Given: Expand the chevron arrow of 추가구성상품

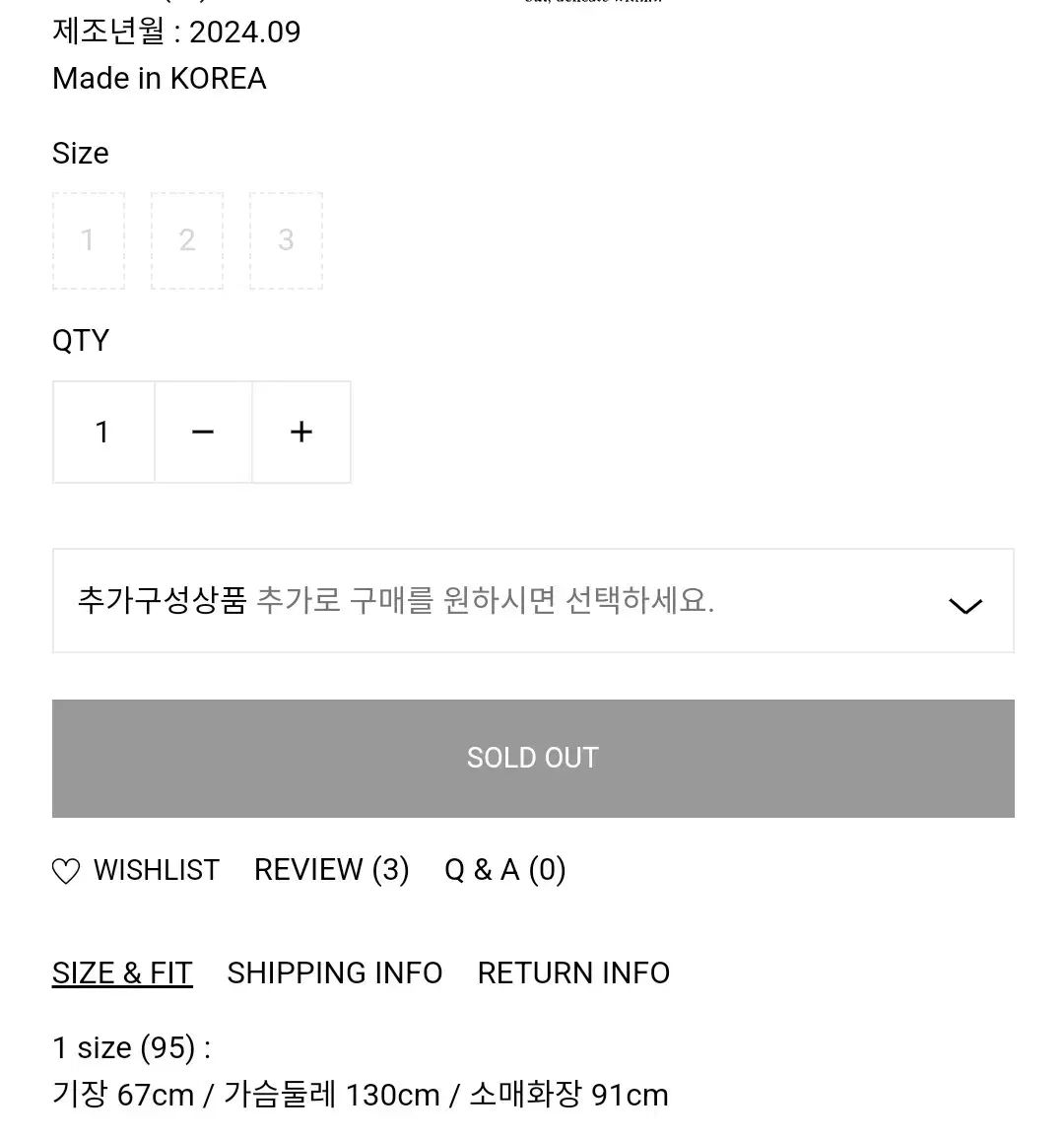Looking at the screenshot, I should (x=964, y=605).
